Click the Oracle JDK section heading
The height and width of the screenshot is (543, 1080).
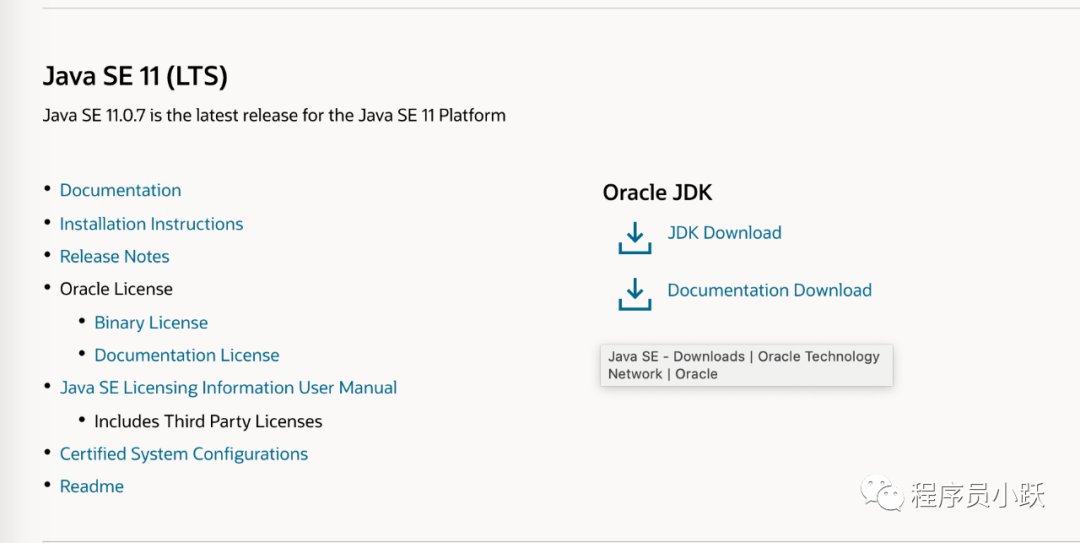tap(657, 193)
